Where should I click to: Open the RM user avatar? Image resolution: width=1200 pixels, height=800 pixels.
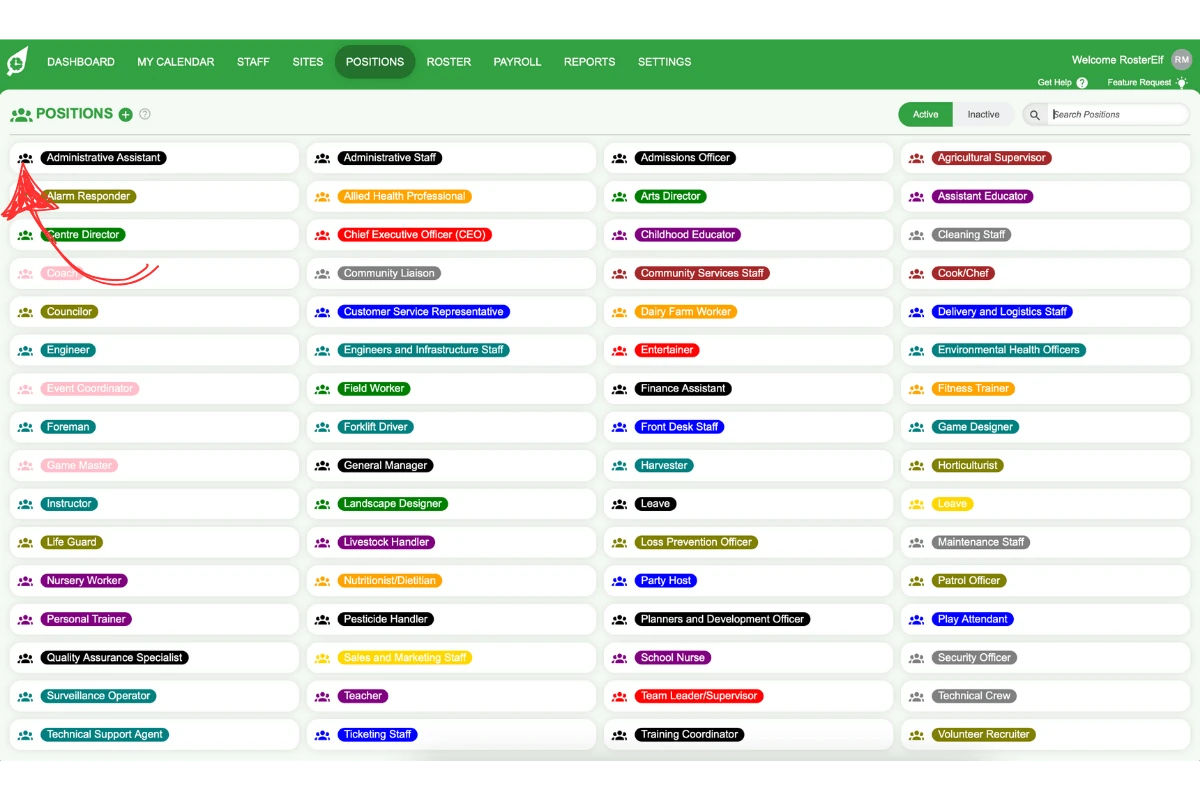pyautogui.click(x=1182, y=60)
